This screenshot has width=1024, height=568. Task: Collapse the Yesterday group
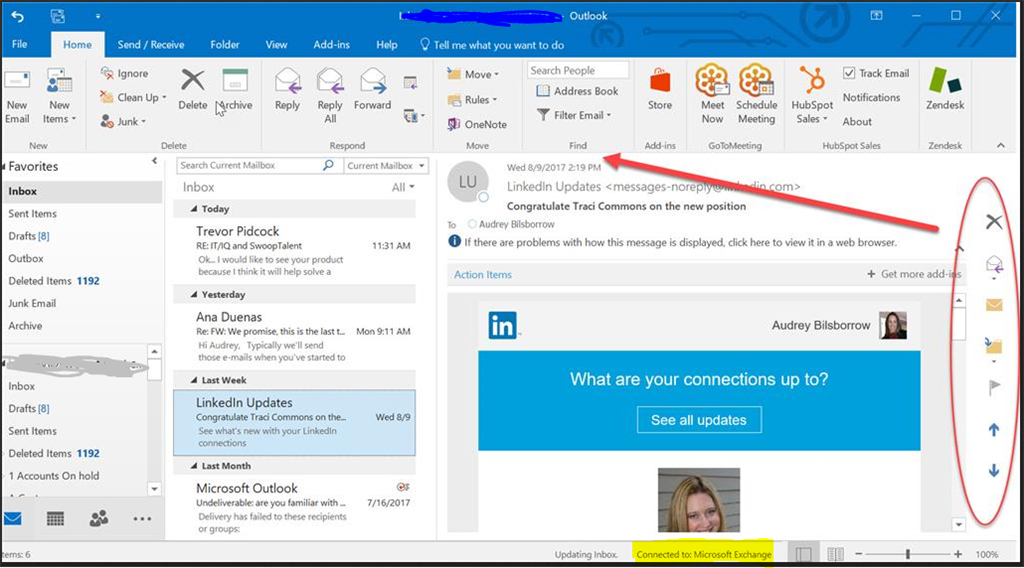pos(194,294)
